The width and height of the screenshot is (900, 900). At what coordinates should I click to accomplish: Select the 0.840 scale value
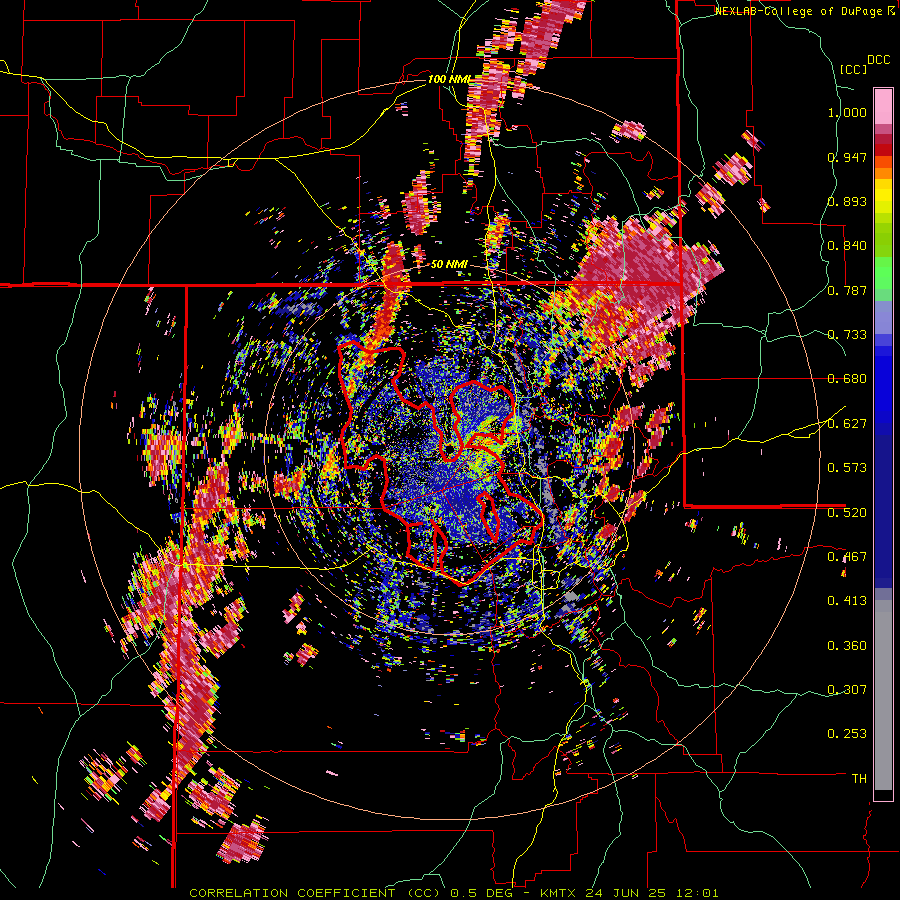pos(847,246)
